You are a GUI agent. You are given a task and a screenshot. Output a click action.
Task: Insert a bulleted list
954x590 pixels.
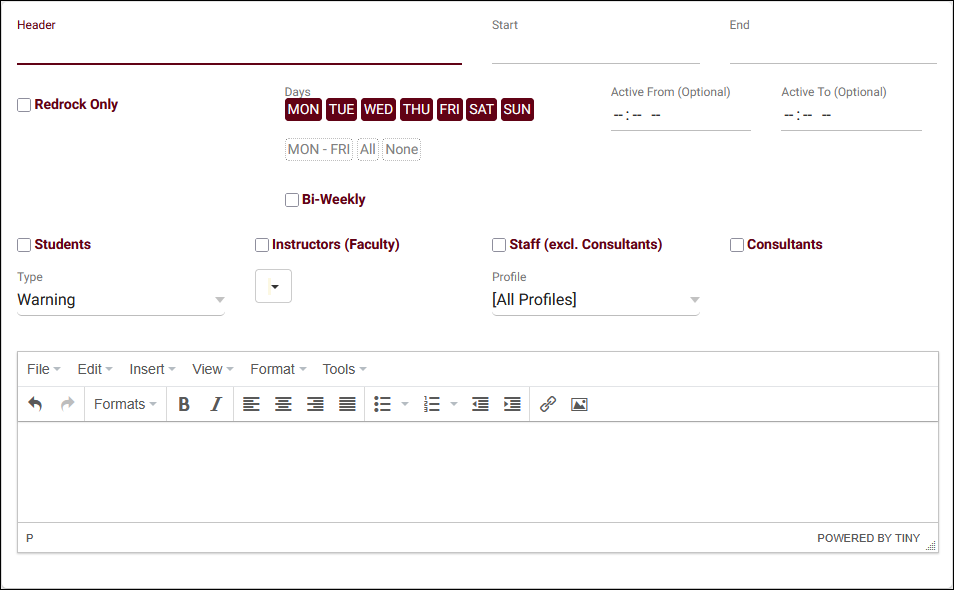[382, 404]
